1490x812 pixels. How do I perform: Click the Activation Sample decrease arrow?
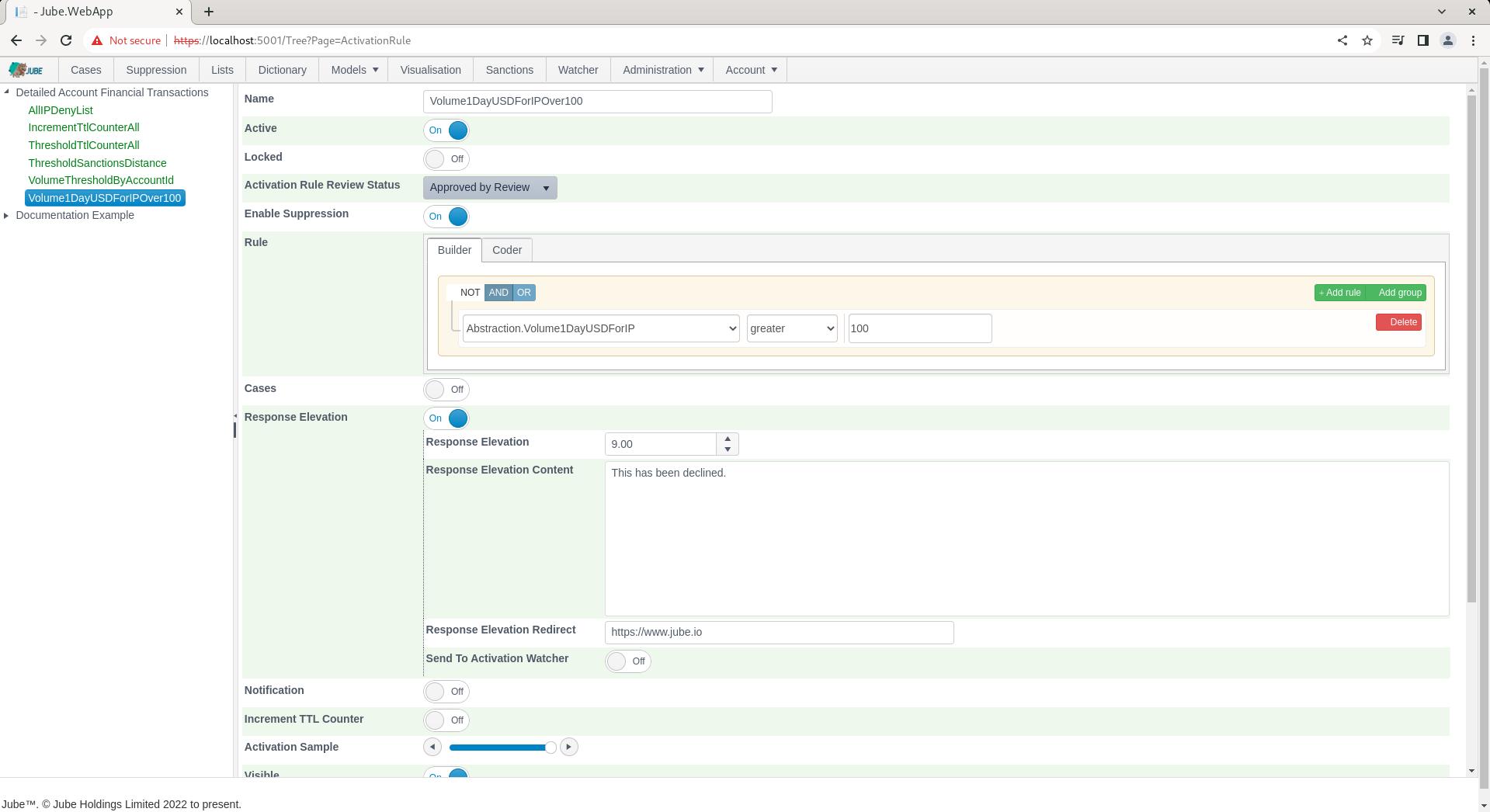(432, 747)
